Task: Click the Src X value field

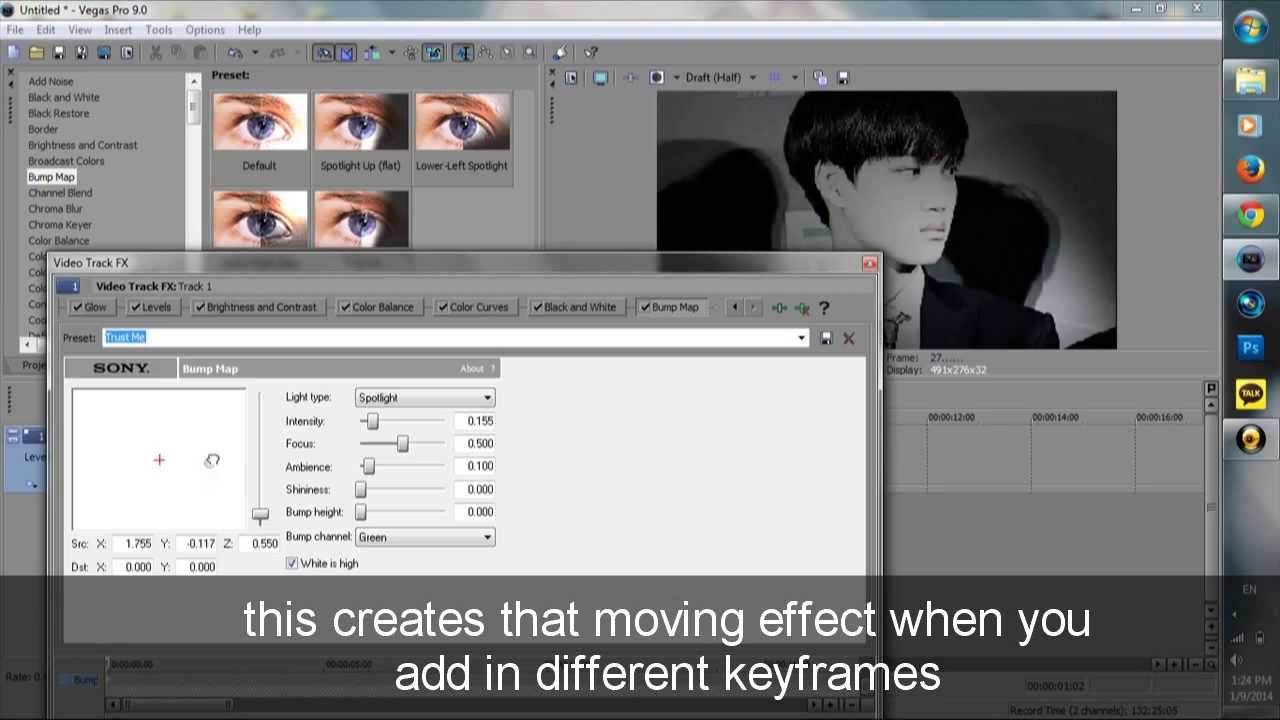Action: point(133,544)
